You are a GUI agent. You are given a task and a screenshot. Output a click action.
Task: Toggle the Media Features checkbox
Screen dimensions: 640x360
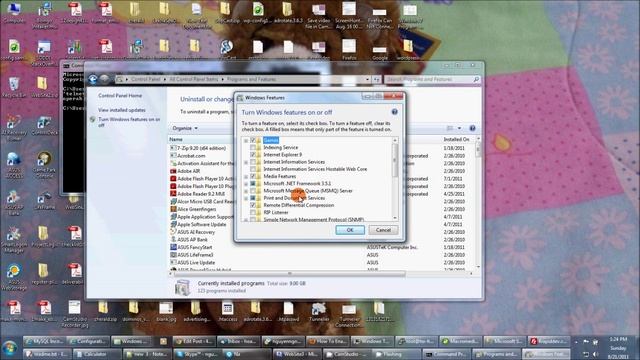coord(253,176)
